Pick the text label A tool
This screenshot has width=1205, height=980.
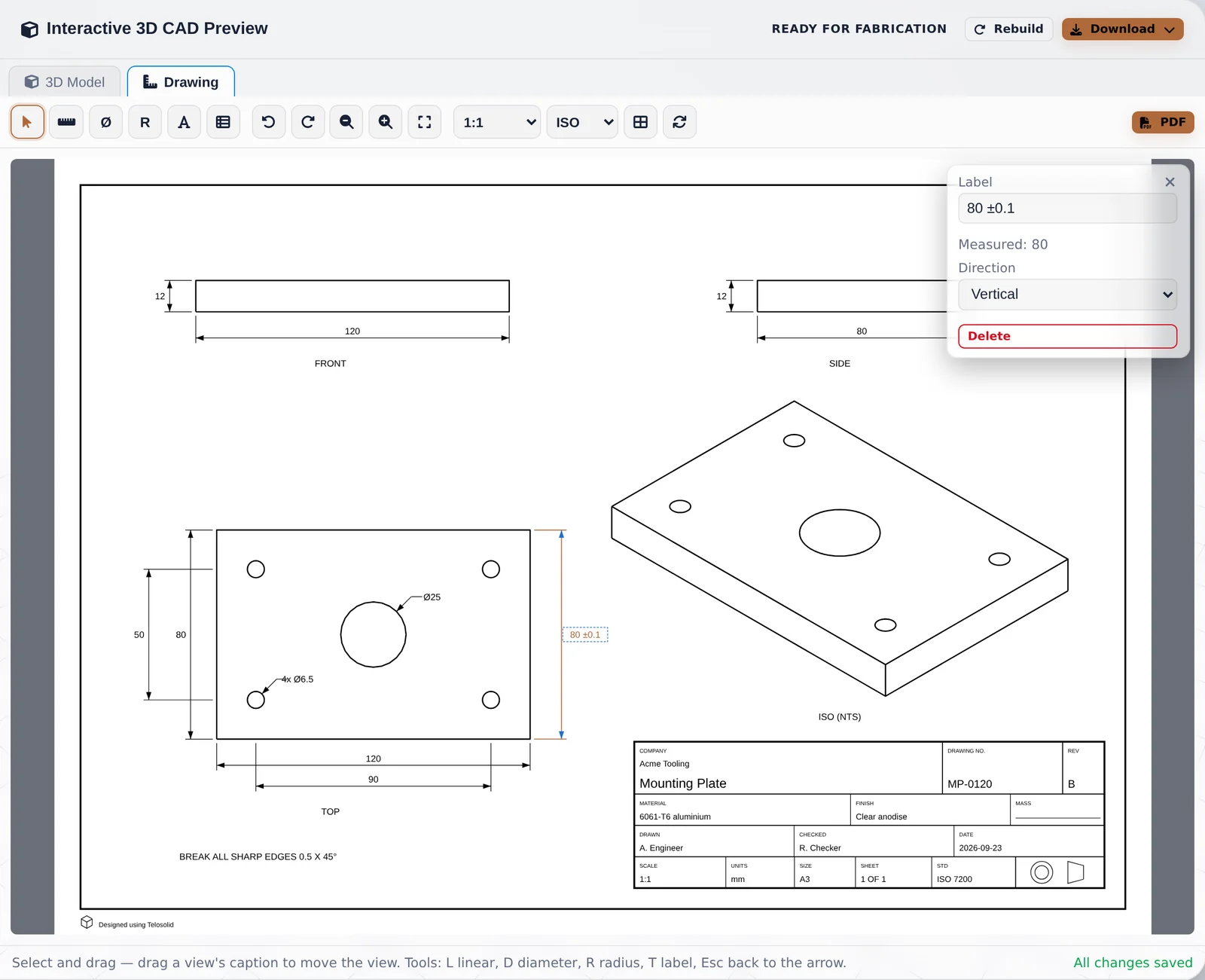tap(184, 122)
